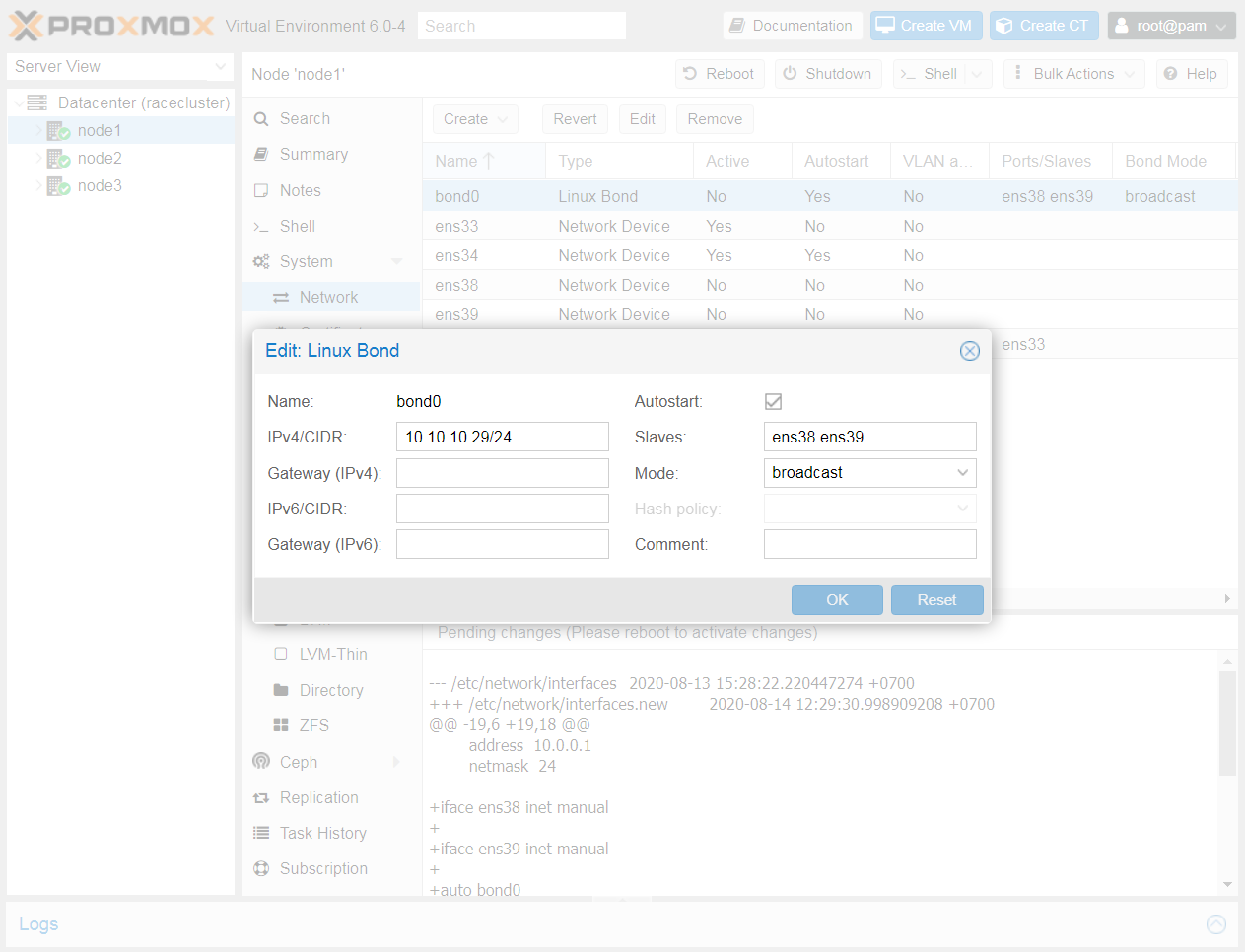The height and width of the screenshot is (952, 1245).
Task: Click the Remove button
Action: tap(715, 119)
